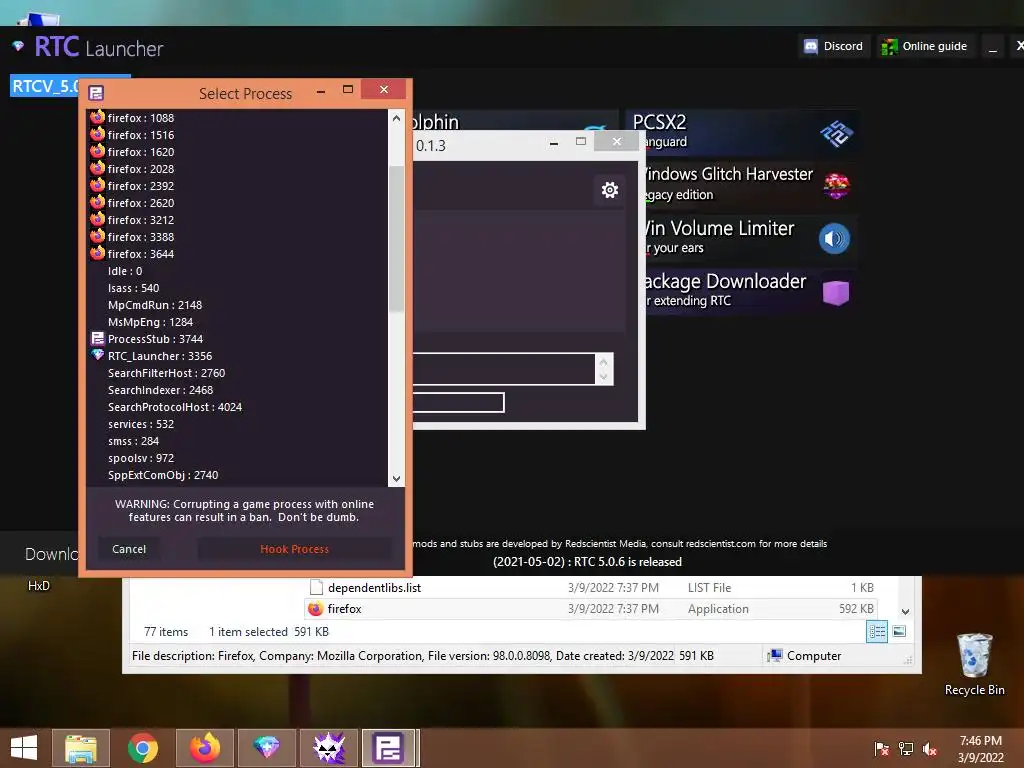Select firefox : 3388 process row
The height and width of the screenshot is (768, 1024).
[x=238, y=237]
